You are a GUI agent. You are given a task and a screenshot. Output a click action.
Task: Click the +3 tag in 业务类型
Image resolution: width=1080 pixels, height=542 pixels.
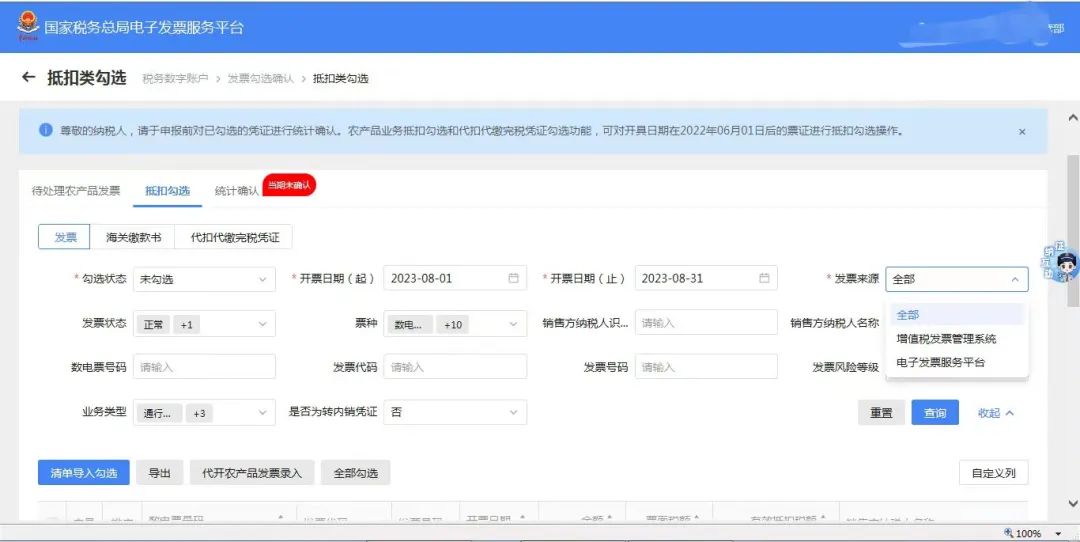click(199, 413)
